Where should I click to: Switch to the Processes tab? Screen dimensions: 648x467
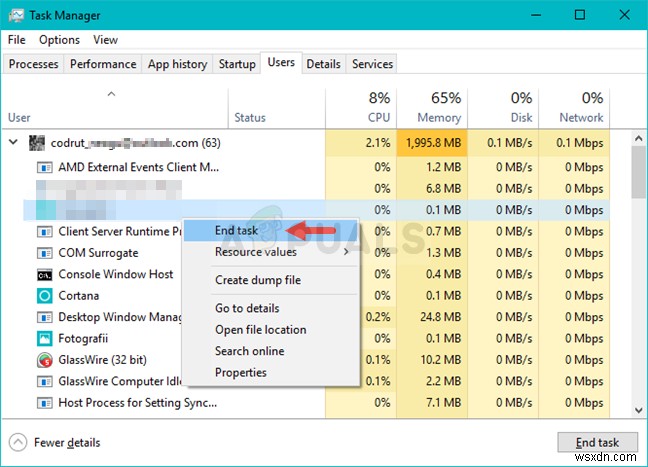[33, 64]
